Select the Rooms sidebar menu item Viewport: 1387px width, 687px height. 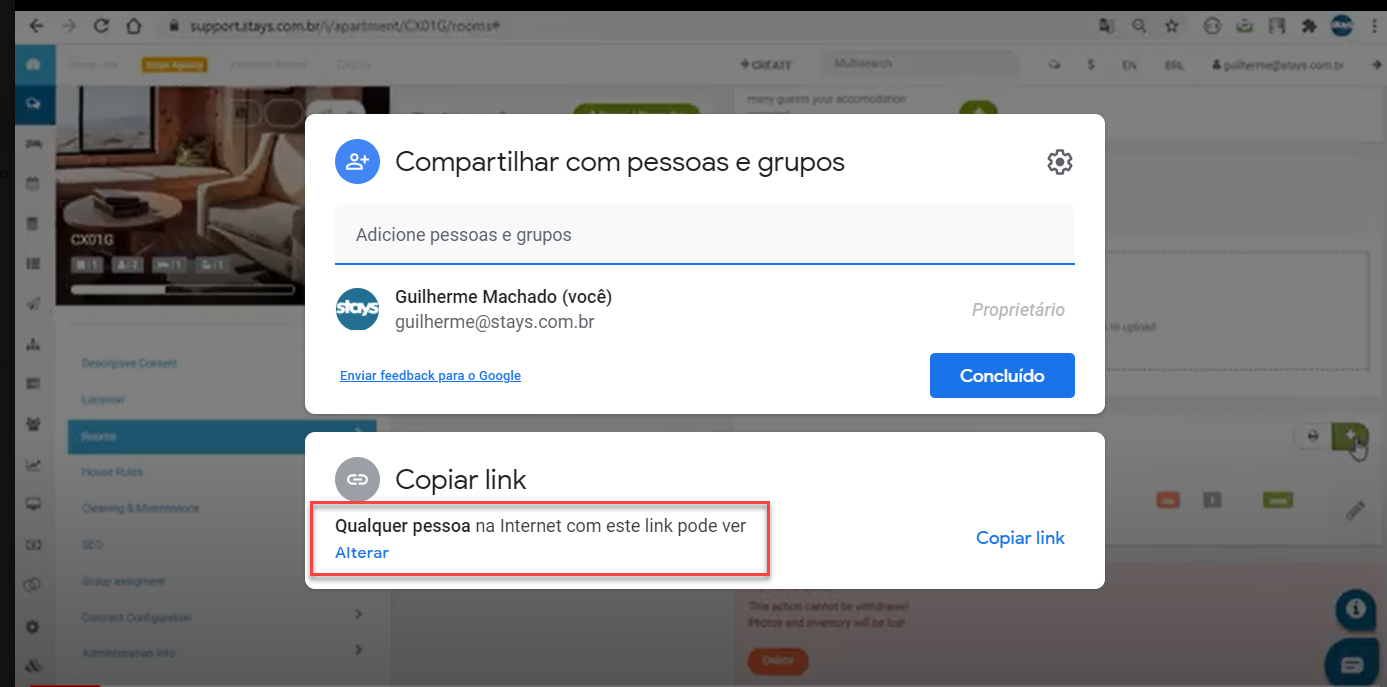tap(222, 436)
